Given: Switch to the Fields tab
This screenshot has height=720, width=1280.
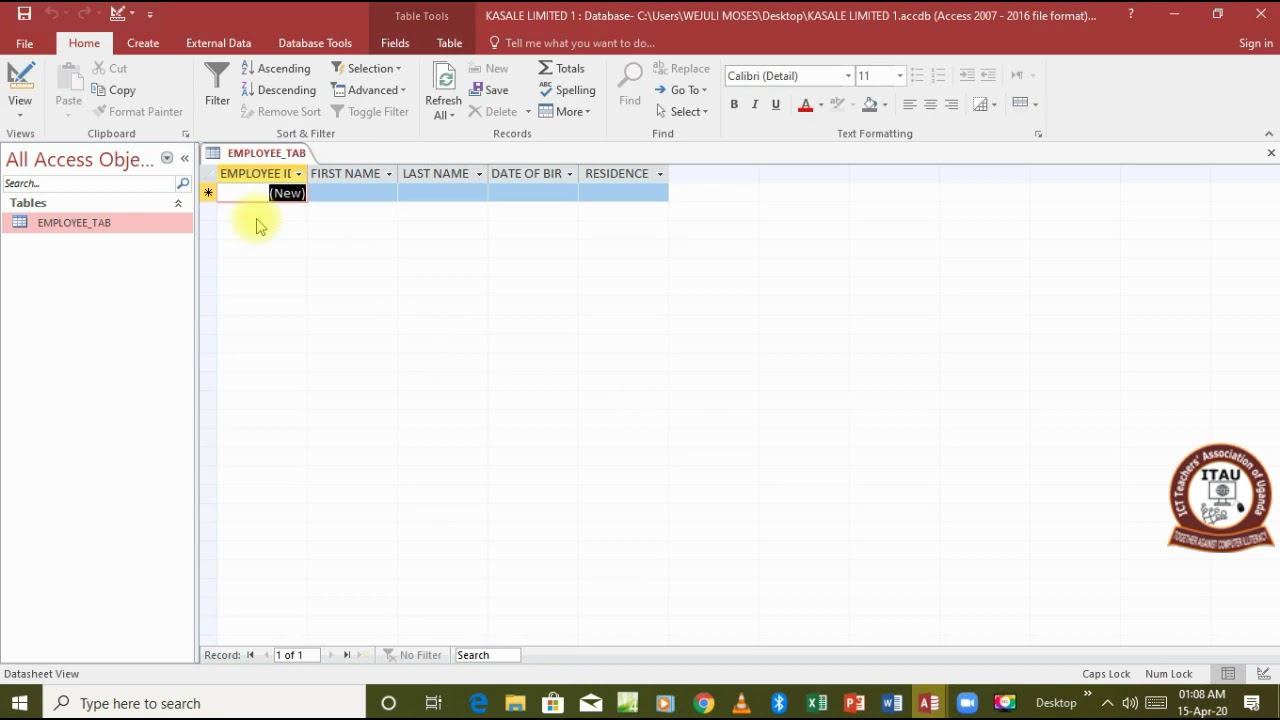Looking at the screenshot, I should tap(395, 43).
